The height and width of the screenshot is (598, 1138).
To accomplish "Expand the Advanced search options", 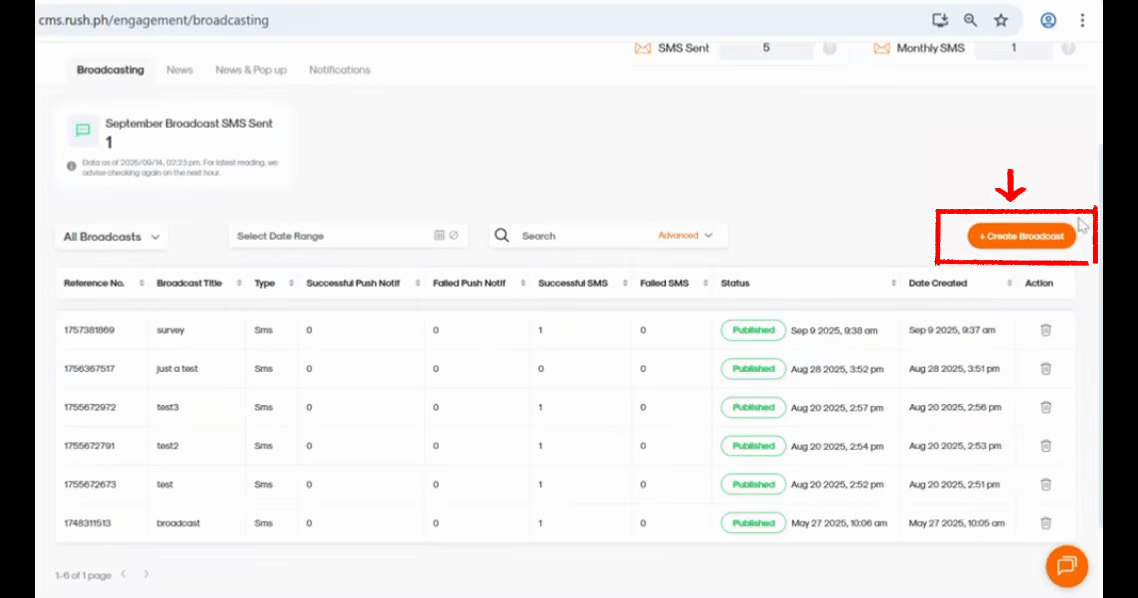I will tap(685, 236).
